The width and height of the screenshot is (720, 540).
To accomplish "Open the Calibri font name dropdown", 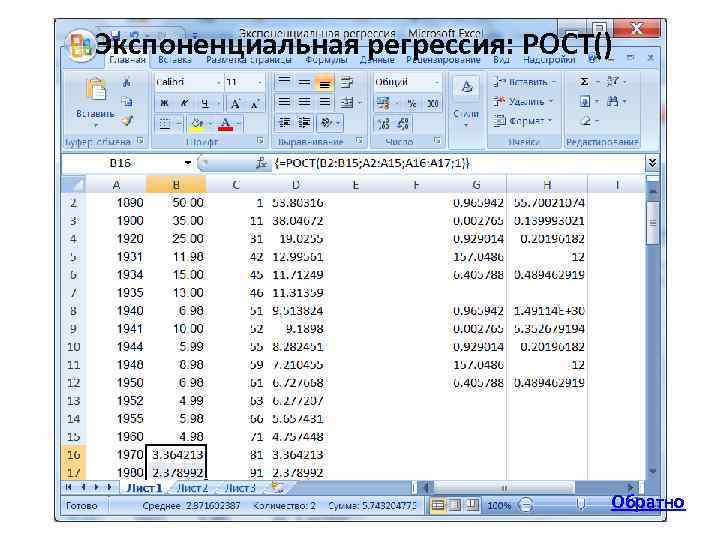I will pyautogui.click(x=219, y=83).
